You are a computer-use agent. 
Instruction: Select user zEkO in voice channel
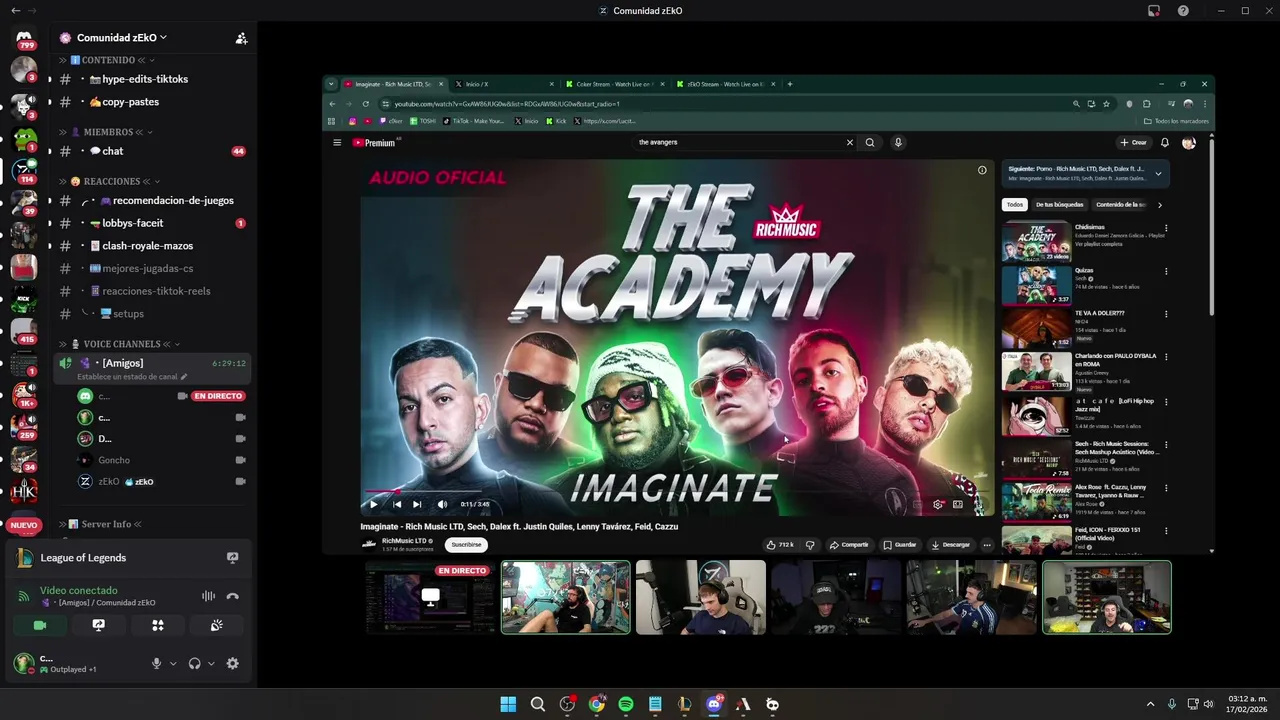(163, 481)
